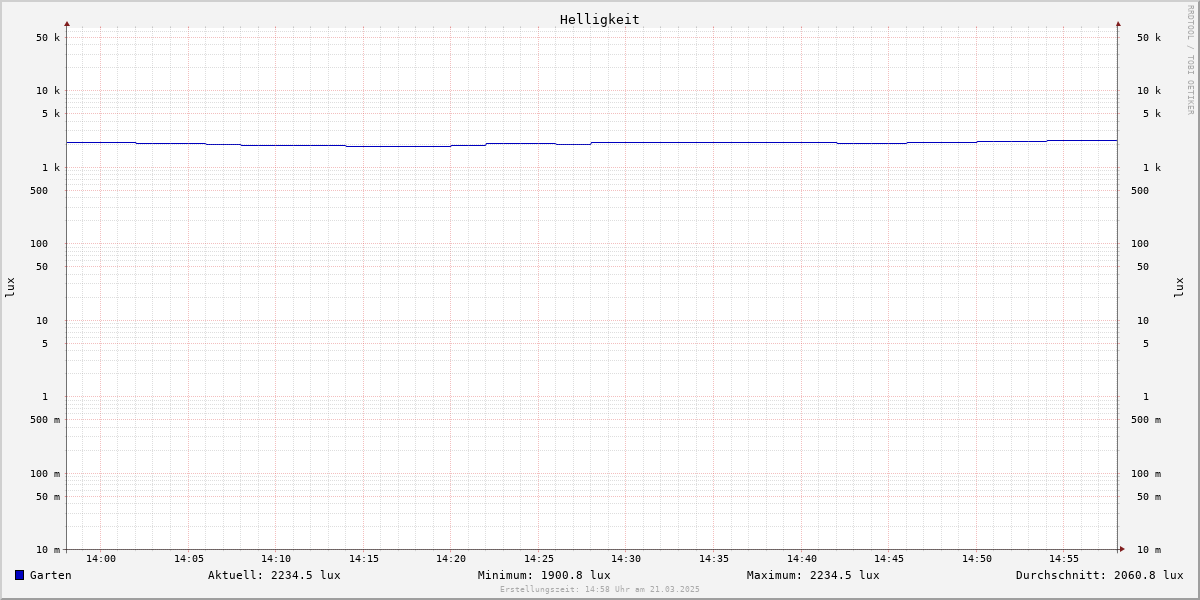
Task: Click the right axis 100 label
Action: pyautogui.click(x=1140, y=244)
